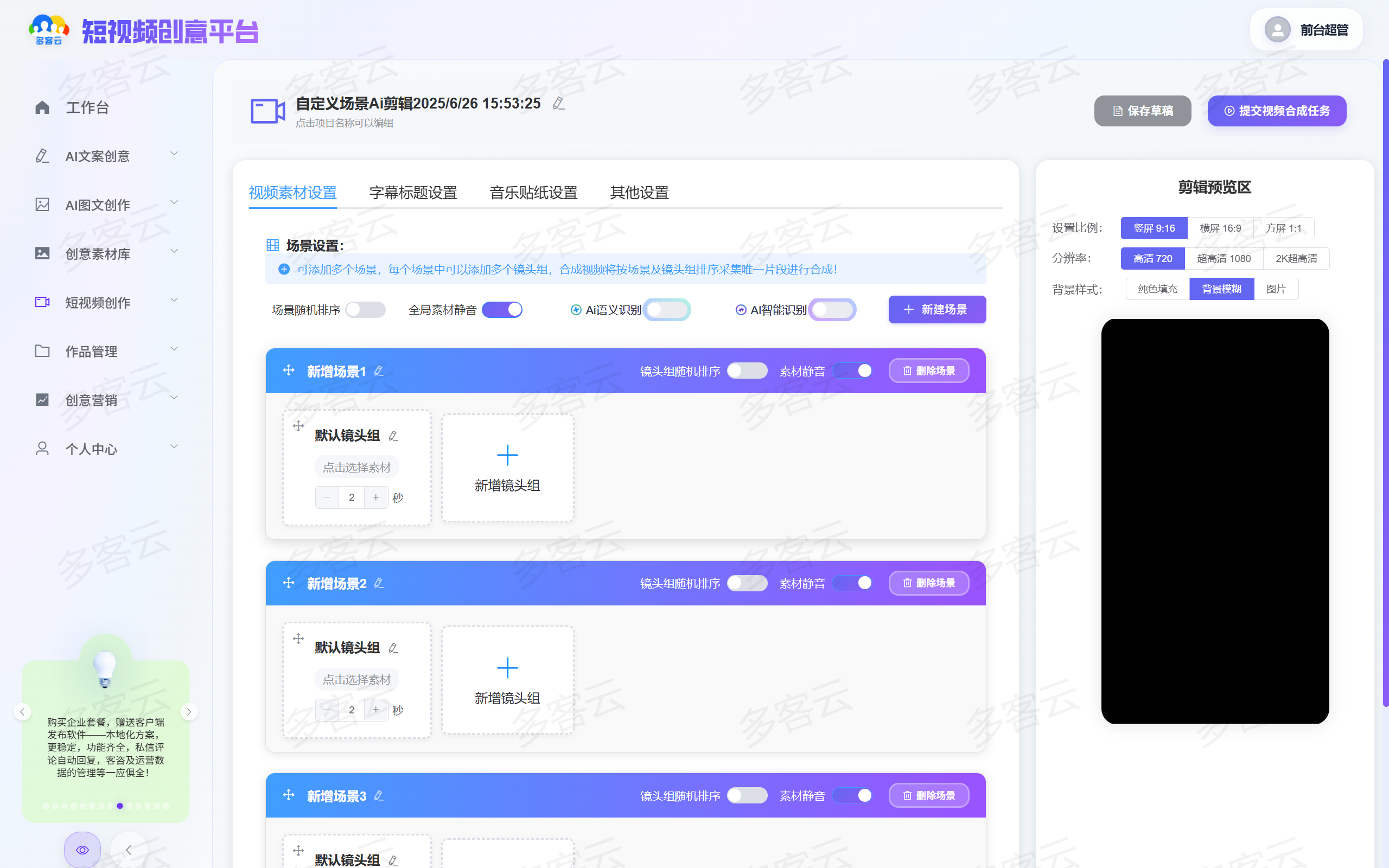The image size is (1389, 868).
Task: Enable the 场景随机排序 switch
Action: point(365,310)
